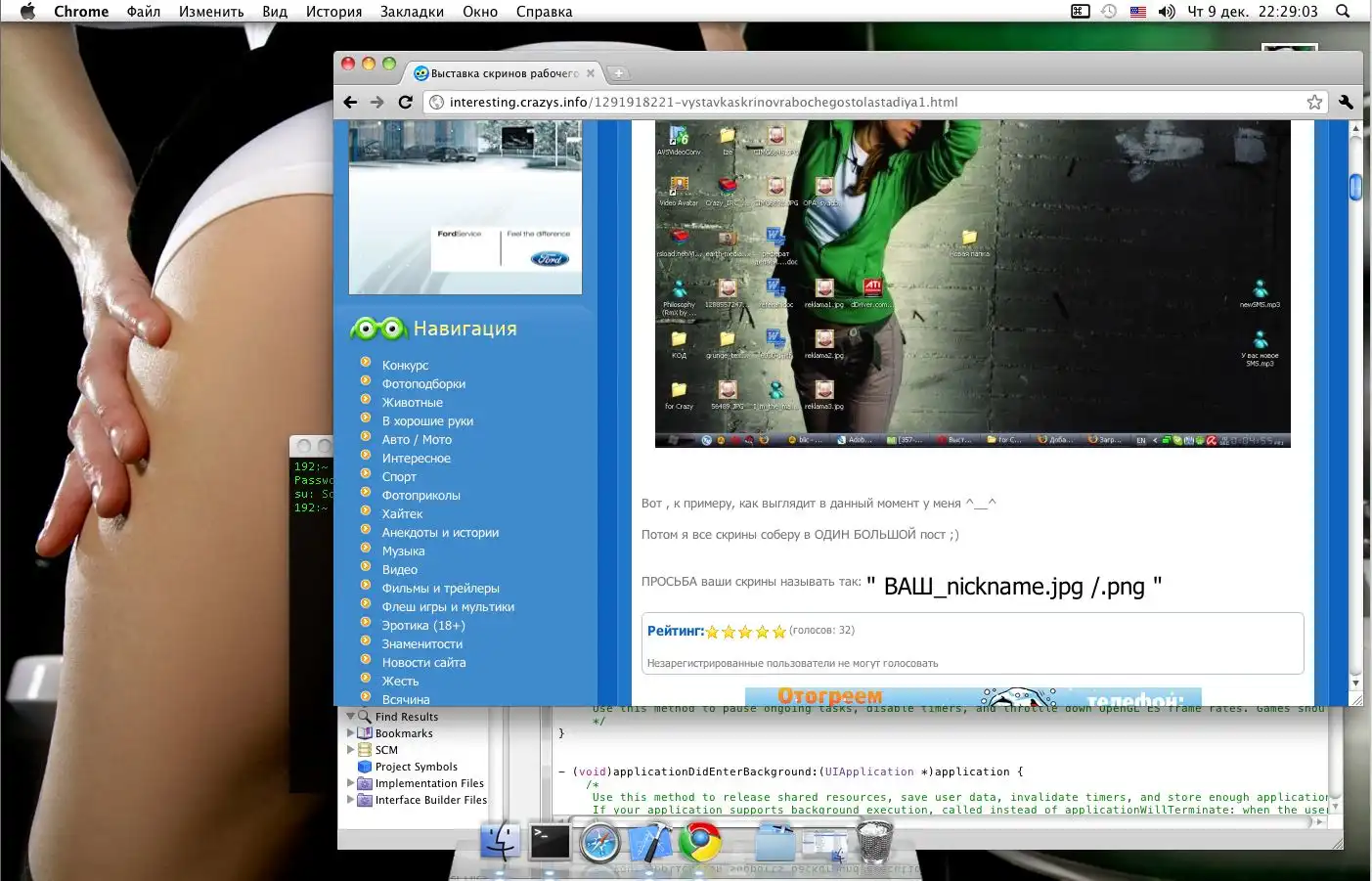
Task: Open the volume control in menu bar
Action: pyautogui.click(x=1166, y=12)
